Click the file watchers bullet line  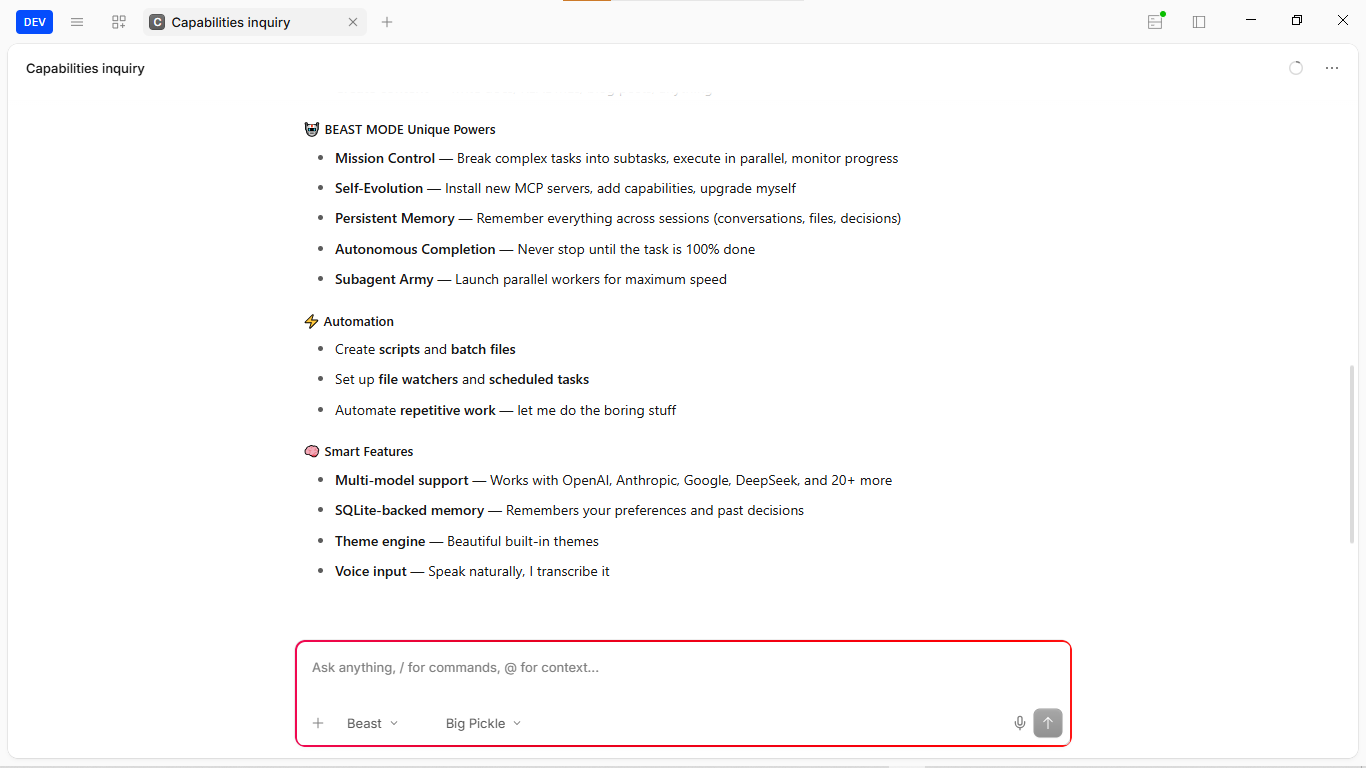click(x=462, y=379)
